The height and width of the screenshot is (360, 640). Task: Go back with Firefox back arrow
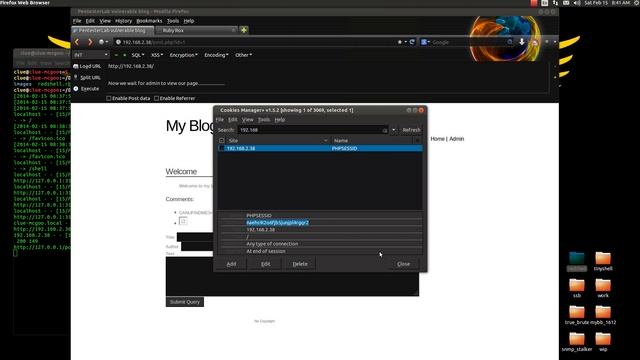click(x=77, y=42)
